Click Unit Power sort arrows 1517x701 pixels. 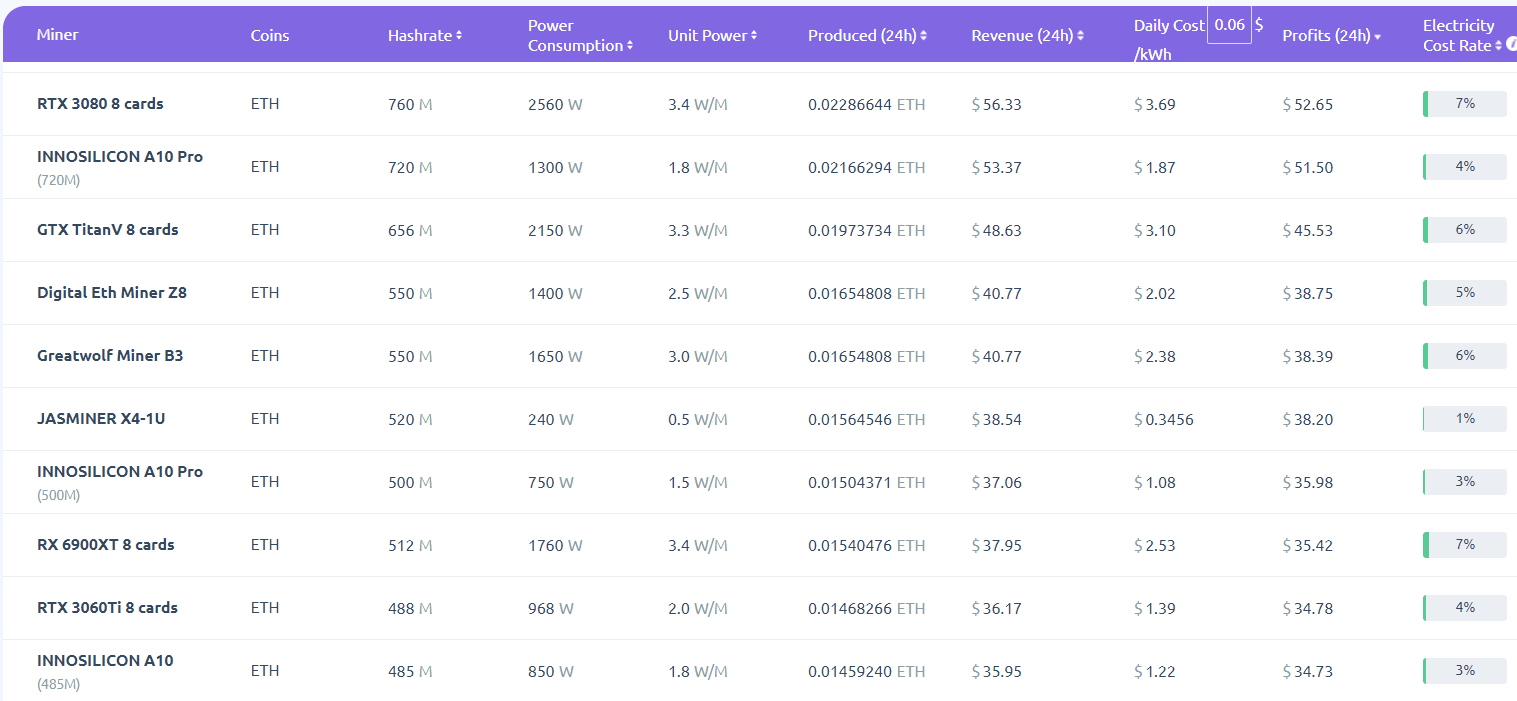754,36
